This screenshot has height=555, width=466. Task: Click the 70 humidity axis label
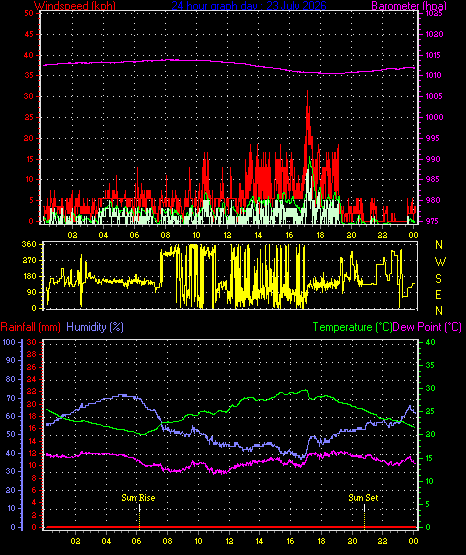pos(11,398)
